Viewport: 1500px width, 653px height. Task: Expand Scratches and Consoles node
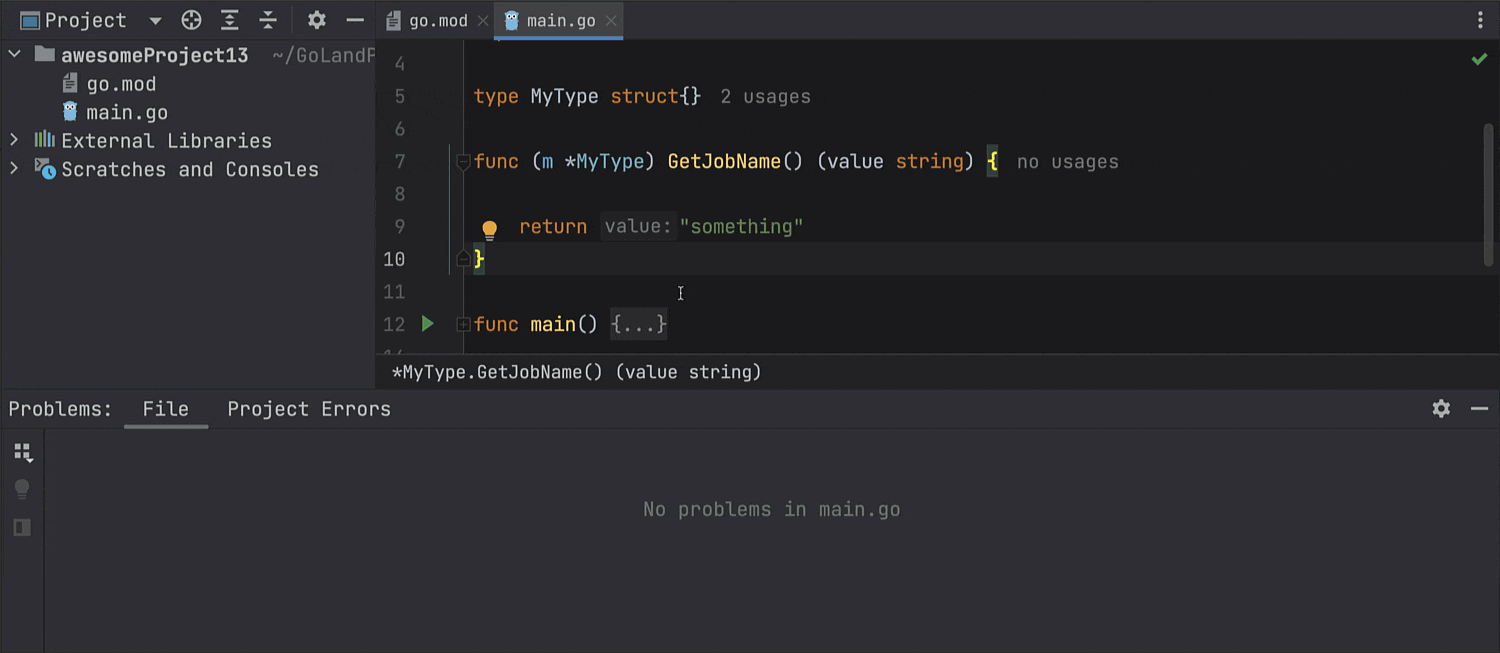pos(14,168)
